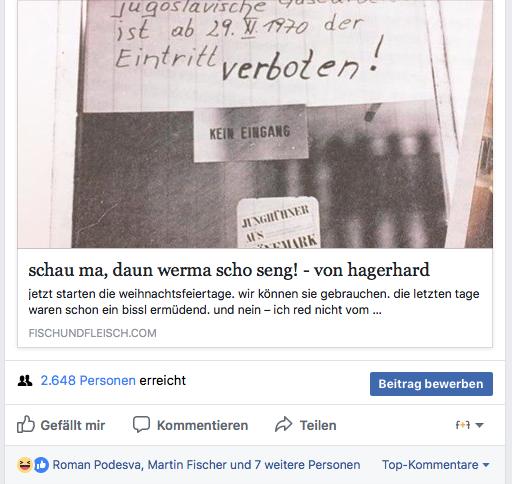Click the blue like reaction icon
Screen dimensions: 512x484
point(41,465)
